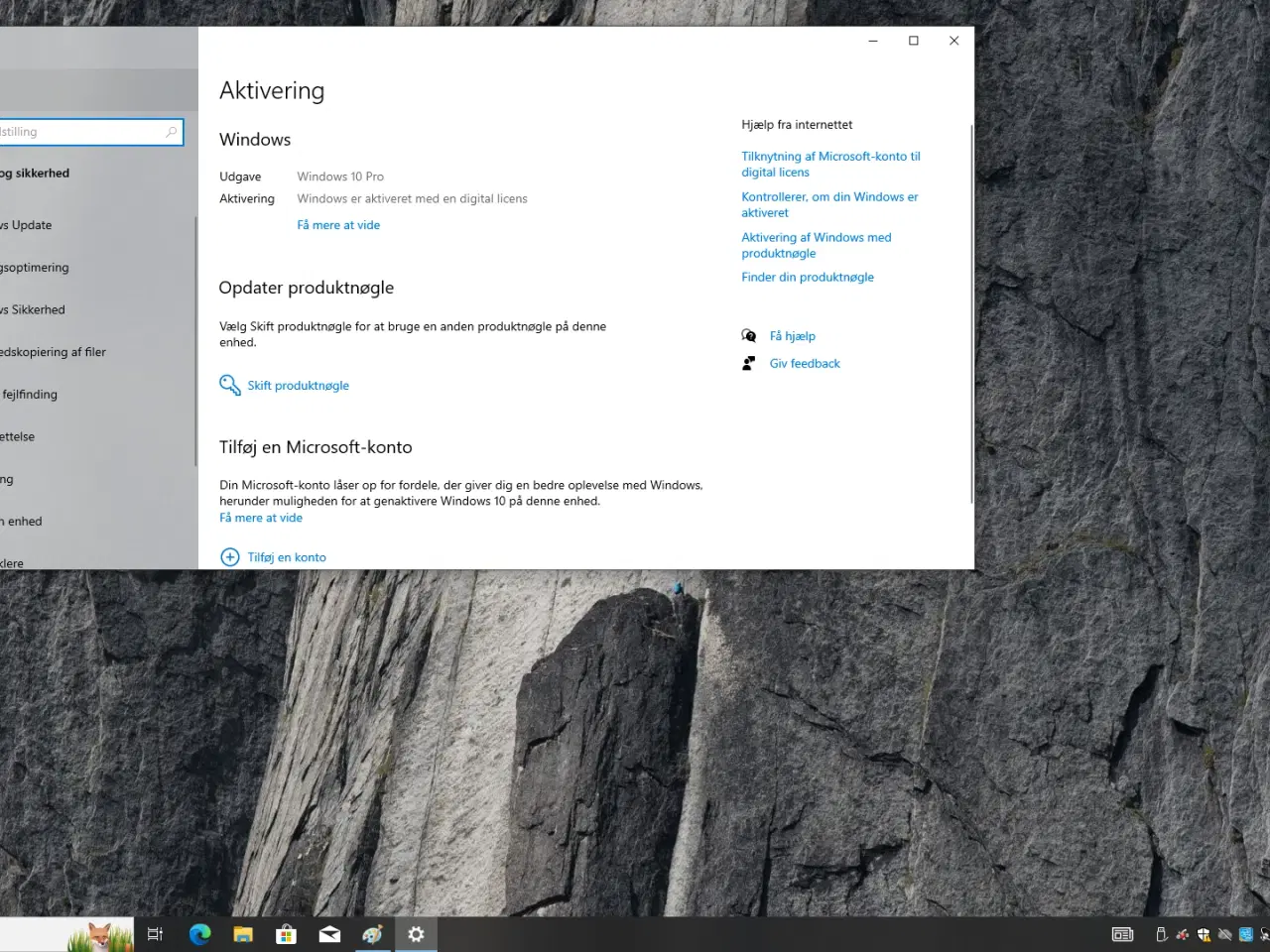Open Task View on the taskbar
Image resolution: width=1270 pixels, height=952 pixels.
(155, 933)
